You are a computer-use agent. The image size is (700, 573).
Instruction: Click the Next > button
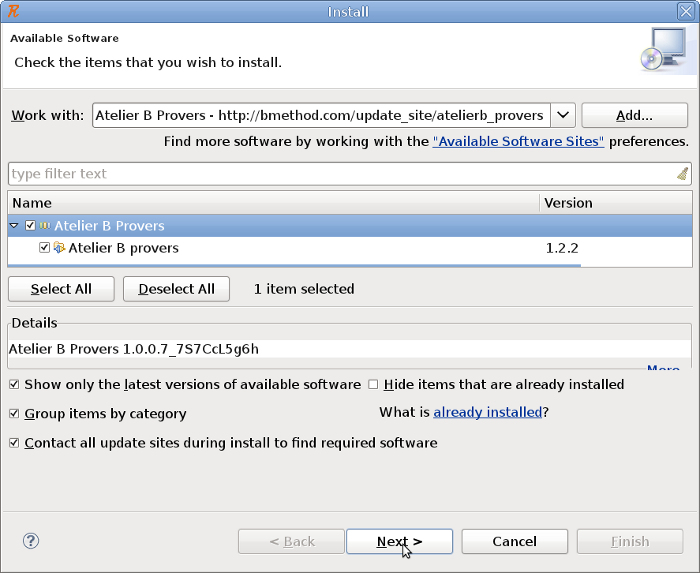400,541
